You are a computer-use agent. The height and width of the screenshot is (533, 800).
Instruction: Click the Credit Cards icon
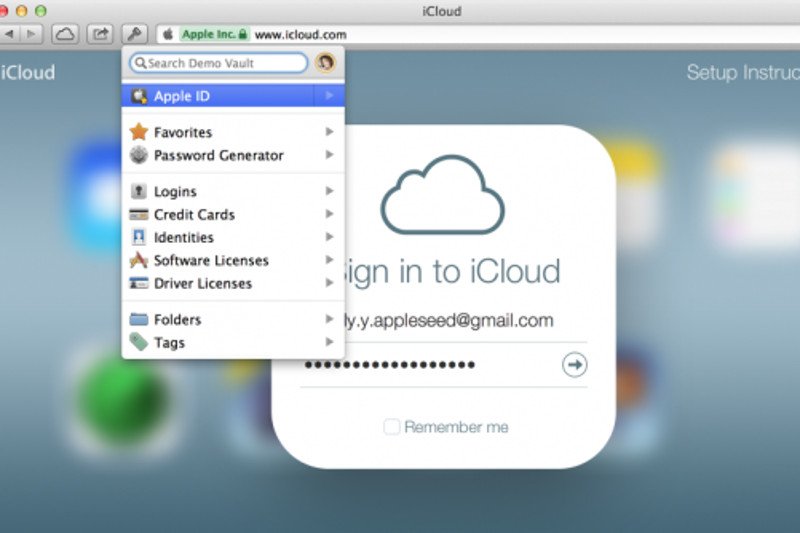[139, 214]
